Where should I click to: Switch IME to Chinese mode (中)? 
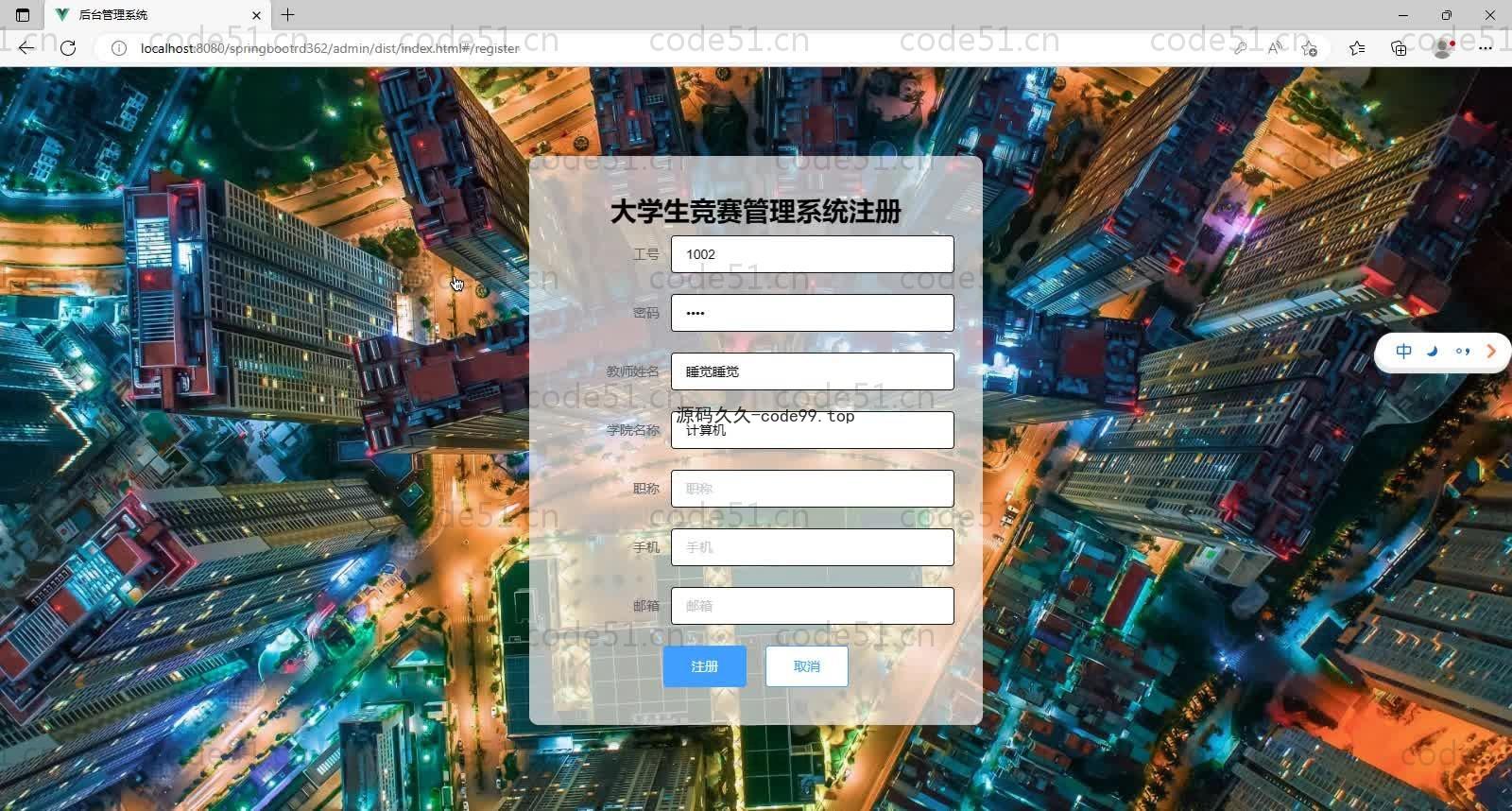point(1404,352)
